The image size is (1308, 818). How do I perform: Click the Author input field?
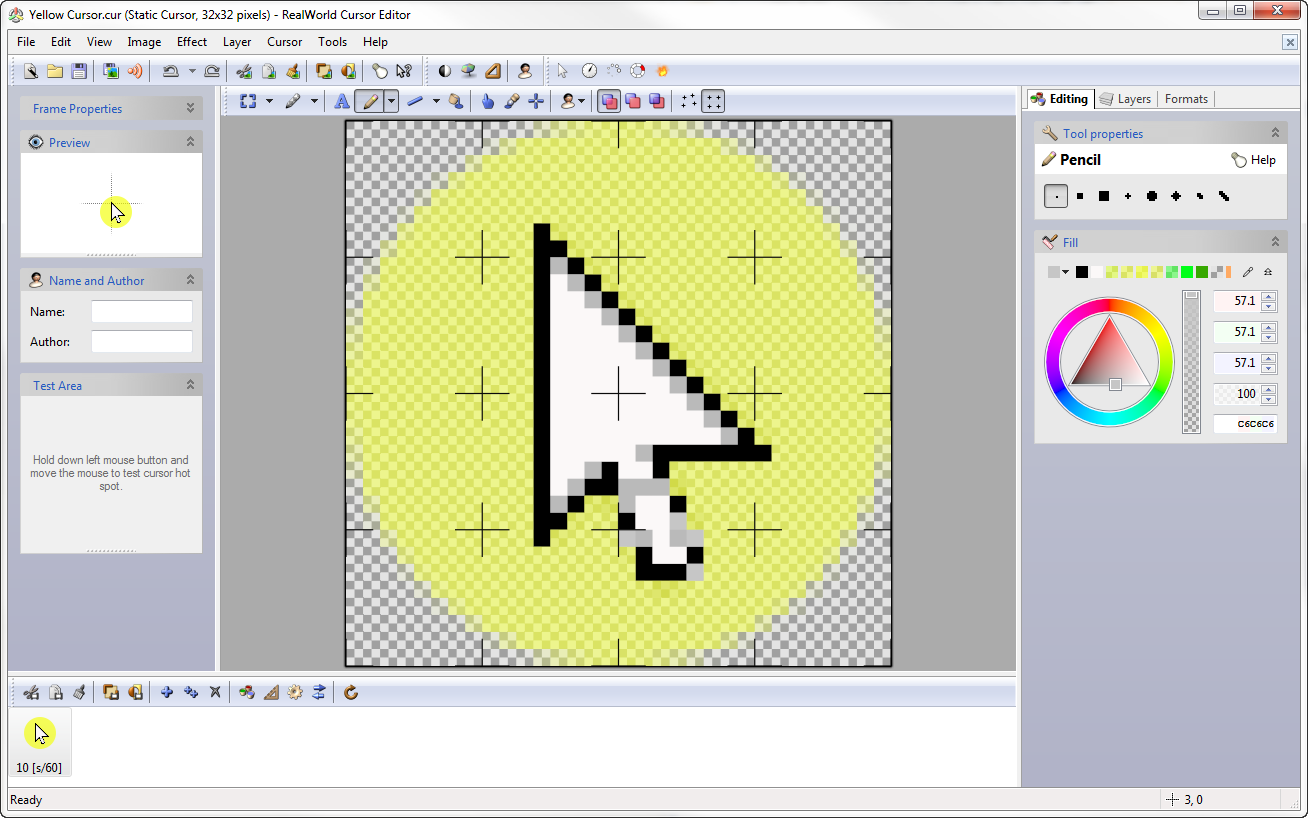coord(142,342)
